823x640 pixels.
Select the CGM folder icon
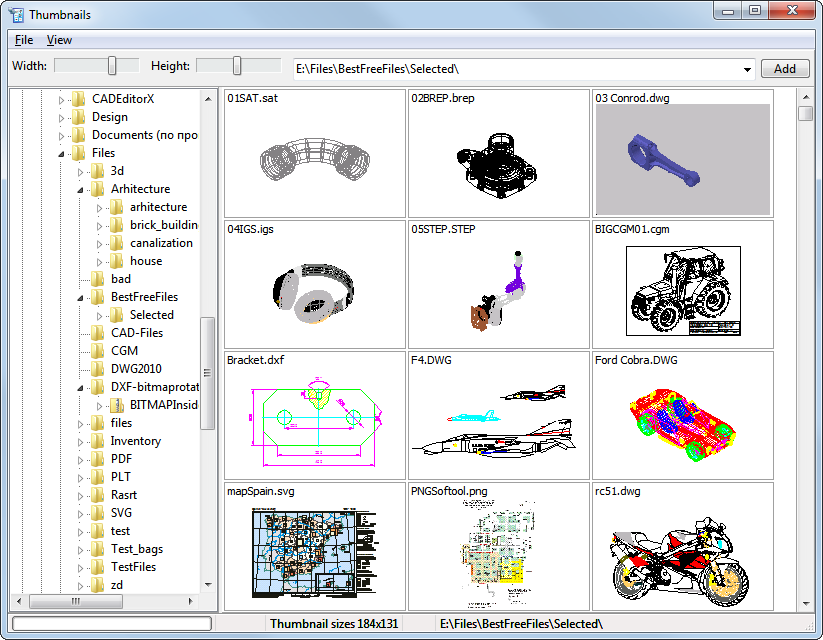(x=97, y=351)
